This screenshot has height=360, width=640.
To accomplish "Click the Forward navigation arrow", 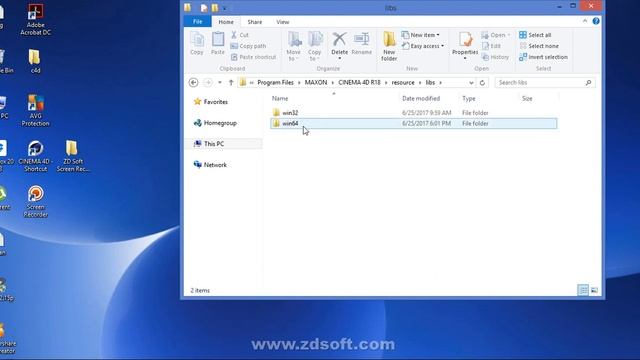I will click(x=208, y=82).
